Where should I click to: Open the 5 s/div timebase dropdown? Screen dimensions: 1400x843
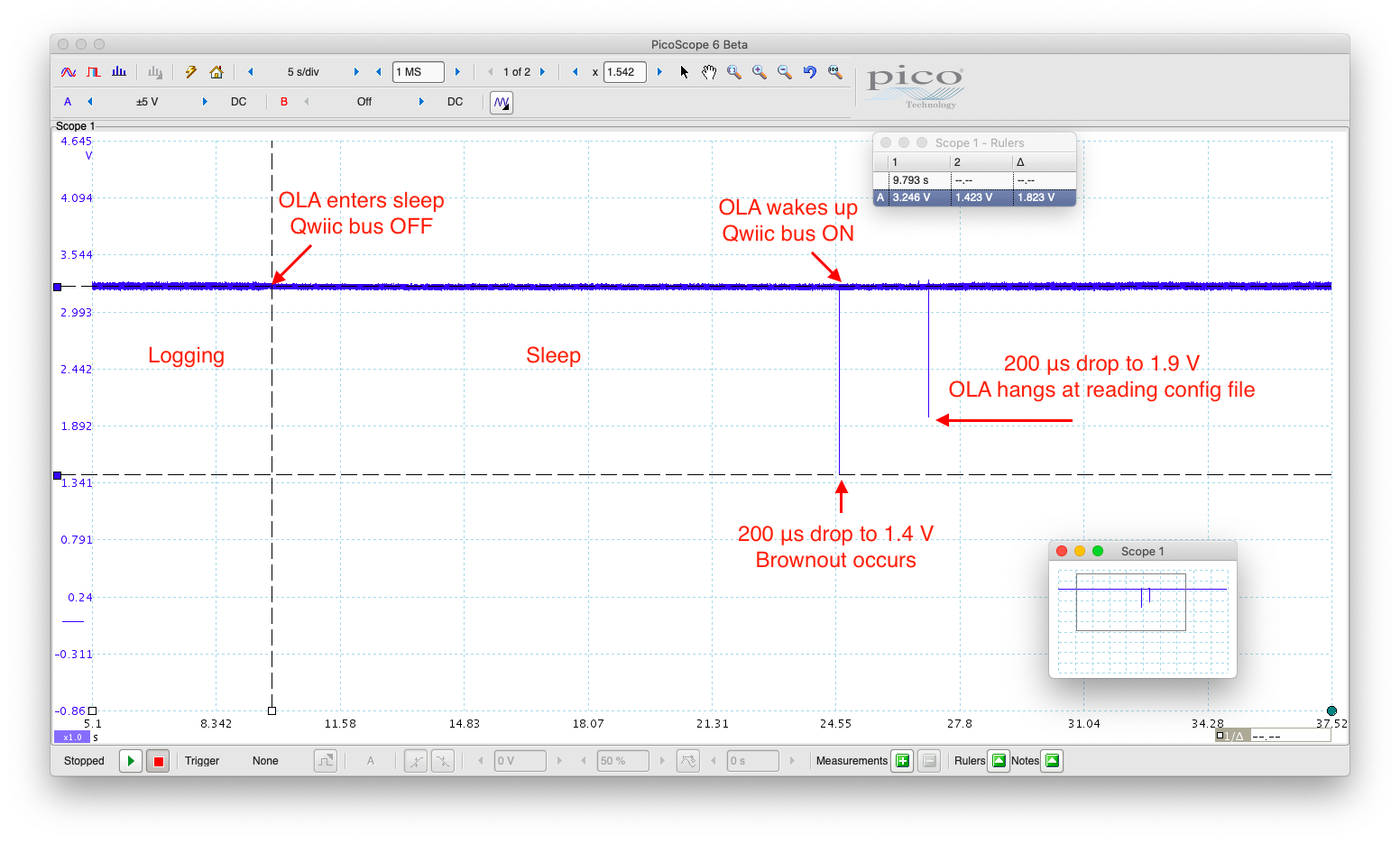coord(301,71)
